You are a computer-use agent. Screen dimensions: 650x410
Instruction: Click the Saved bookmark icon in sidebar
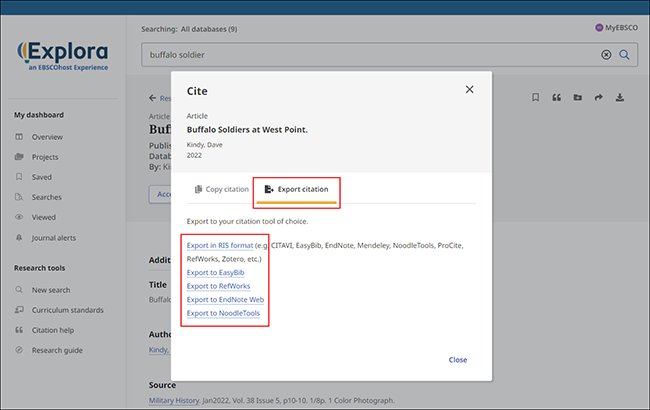(x=19, y=177)
